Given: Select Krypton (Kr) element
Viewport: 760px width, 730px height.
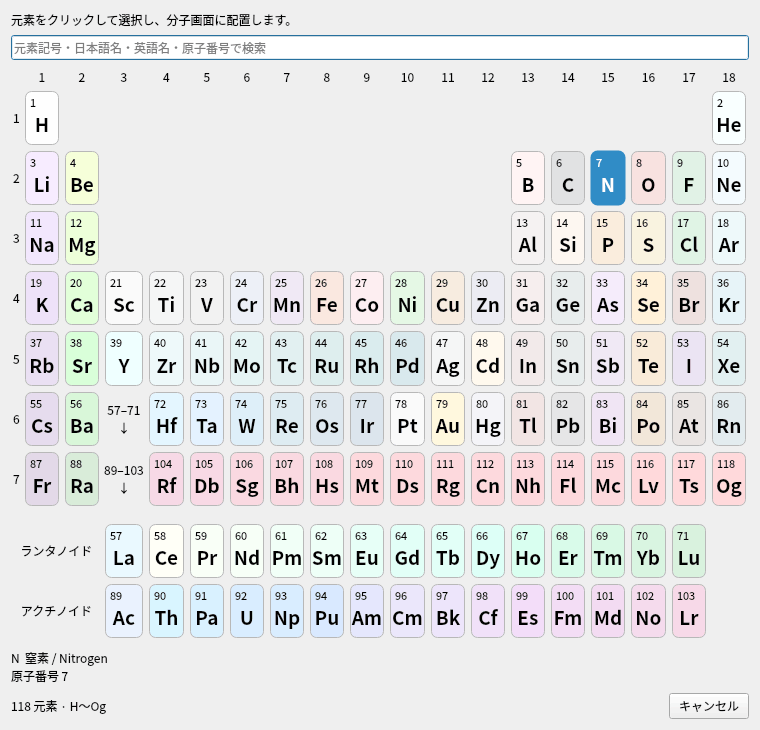Looking at the screenshot, I should (728, 298).
